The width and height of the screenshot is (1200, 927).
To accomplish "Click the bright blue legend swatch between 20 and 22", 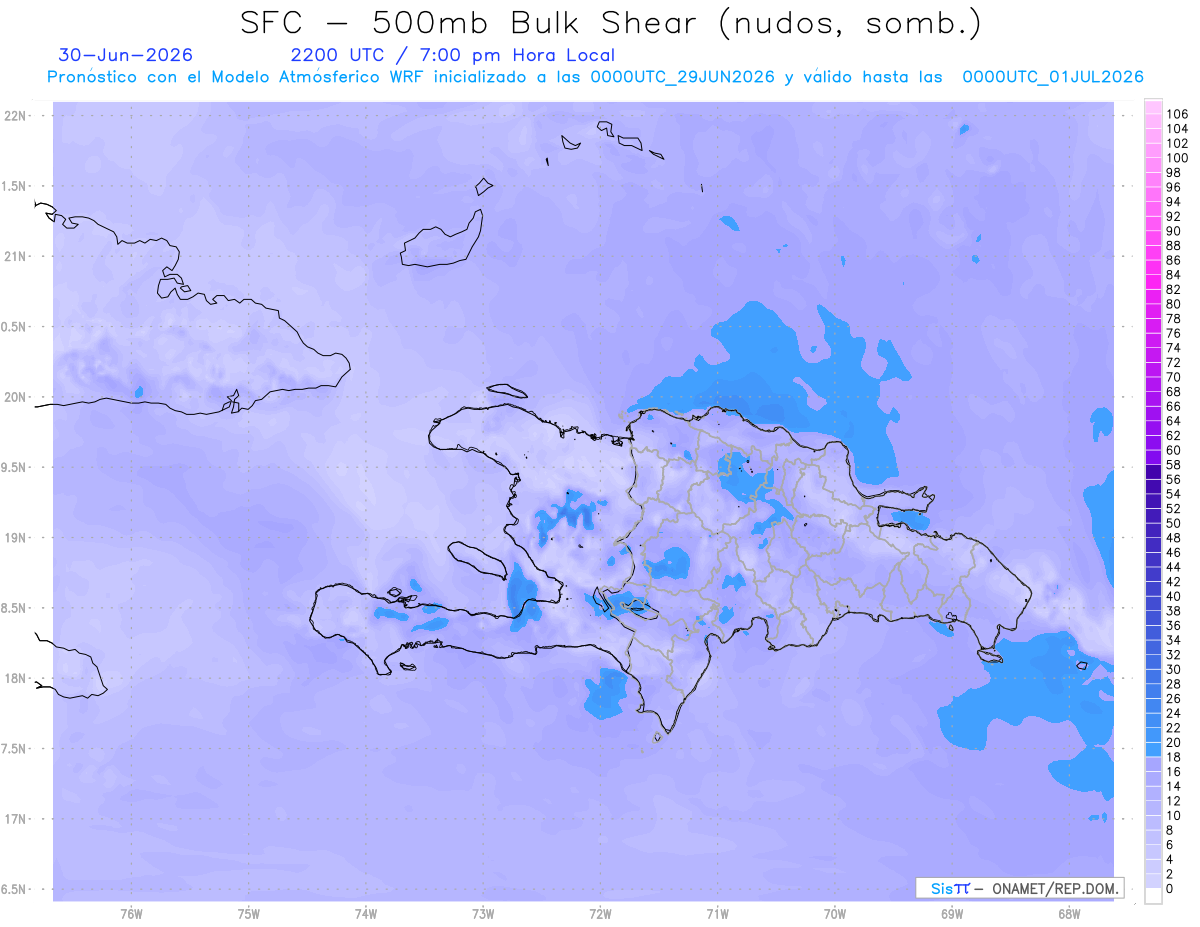I will (1153, 735).
